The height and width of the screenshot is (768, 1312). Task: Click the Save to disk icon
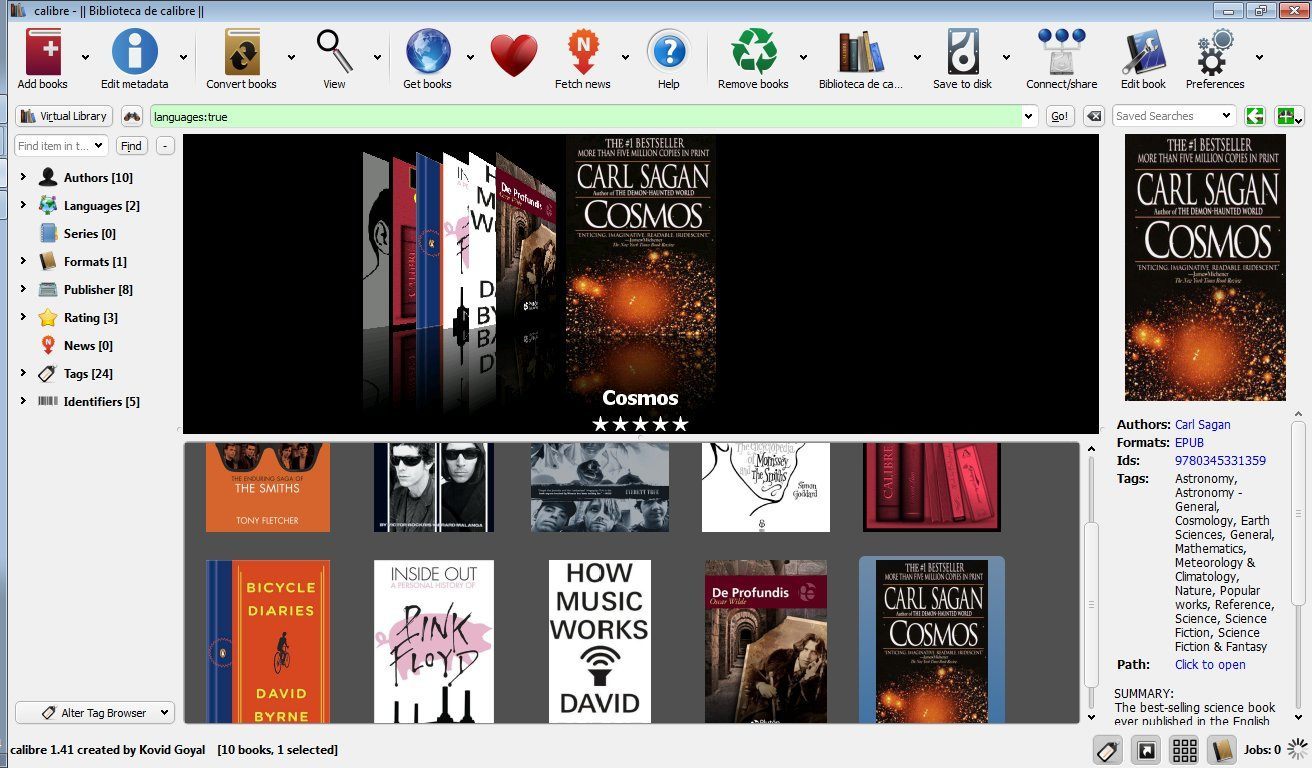(962, 52)
